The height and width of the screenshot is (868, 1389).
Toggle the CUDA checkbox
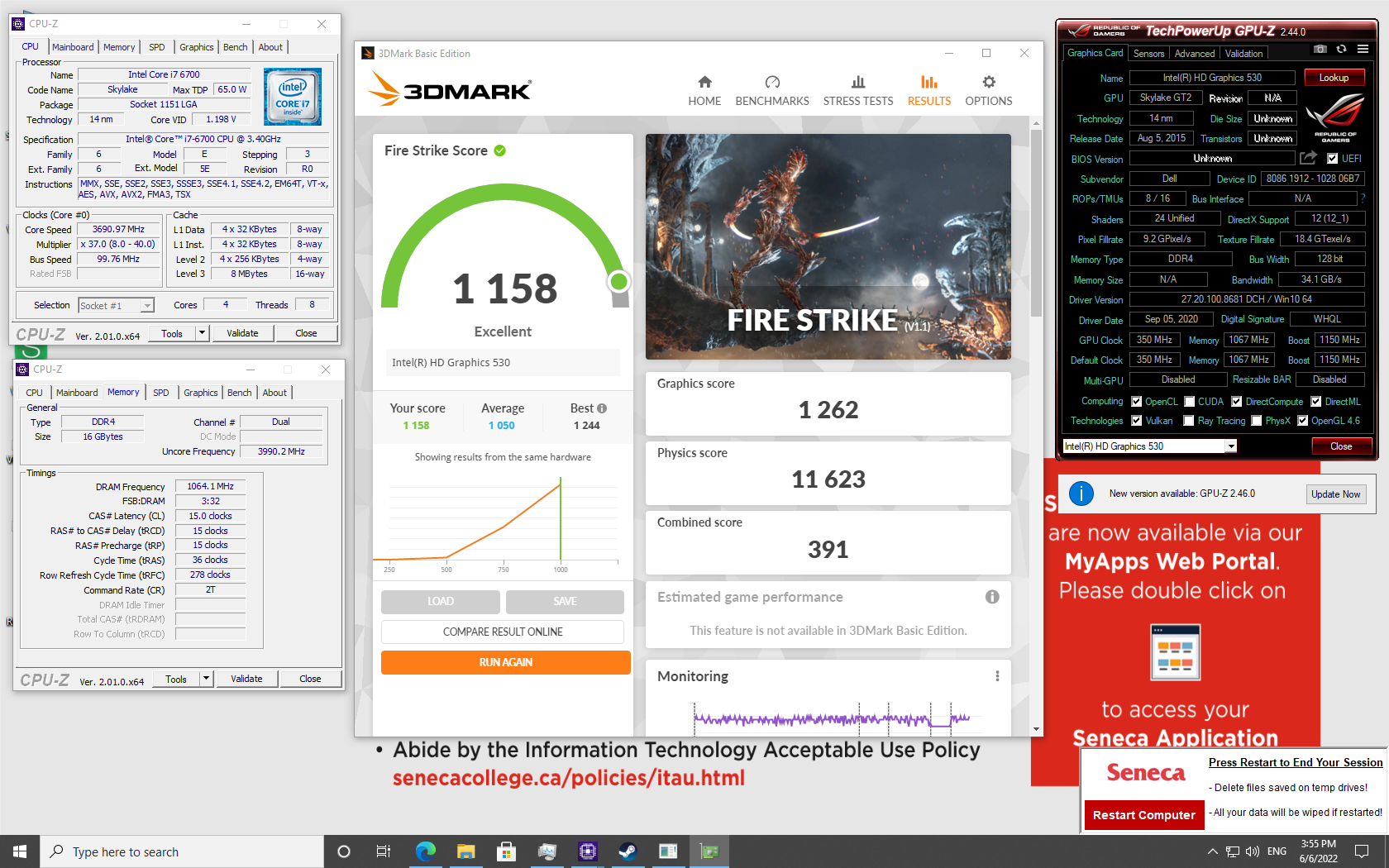click(1189, 402)
